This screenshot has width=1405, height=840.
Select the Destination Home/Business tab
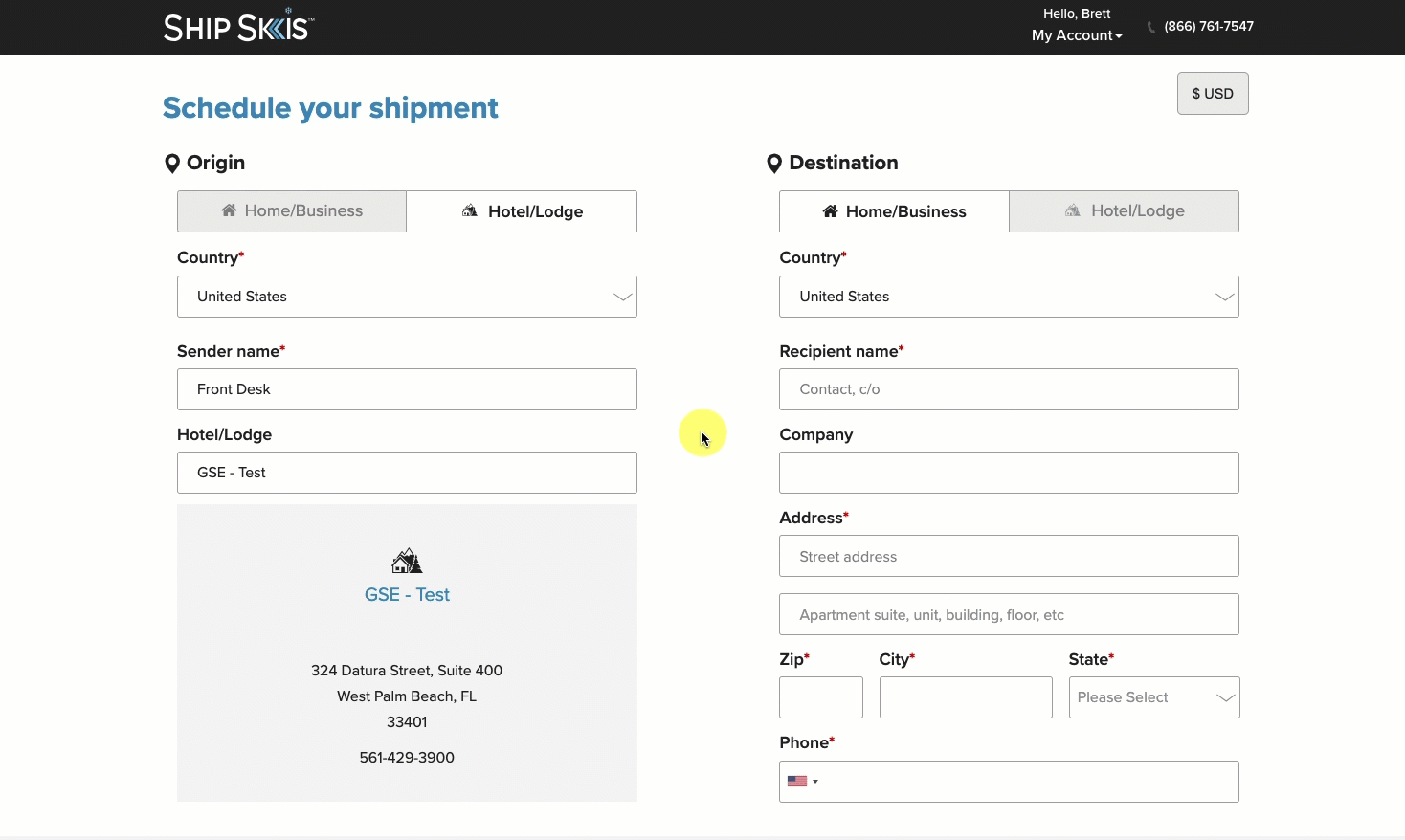click(894, 211)
